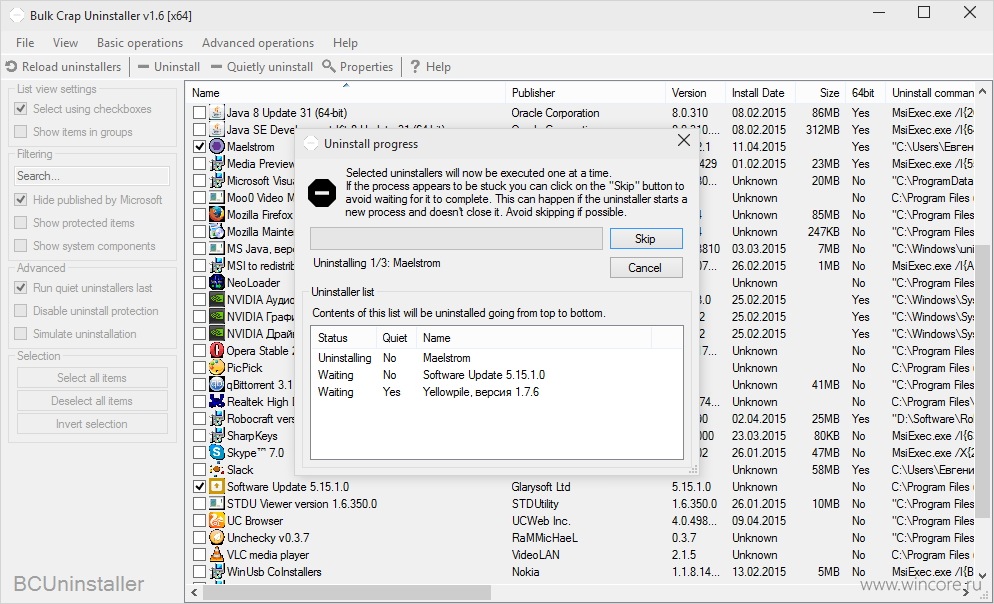Sort list by Name column header
Screen dimensions: 994x604
[x=345, y=93]
